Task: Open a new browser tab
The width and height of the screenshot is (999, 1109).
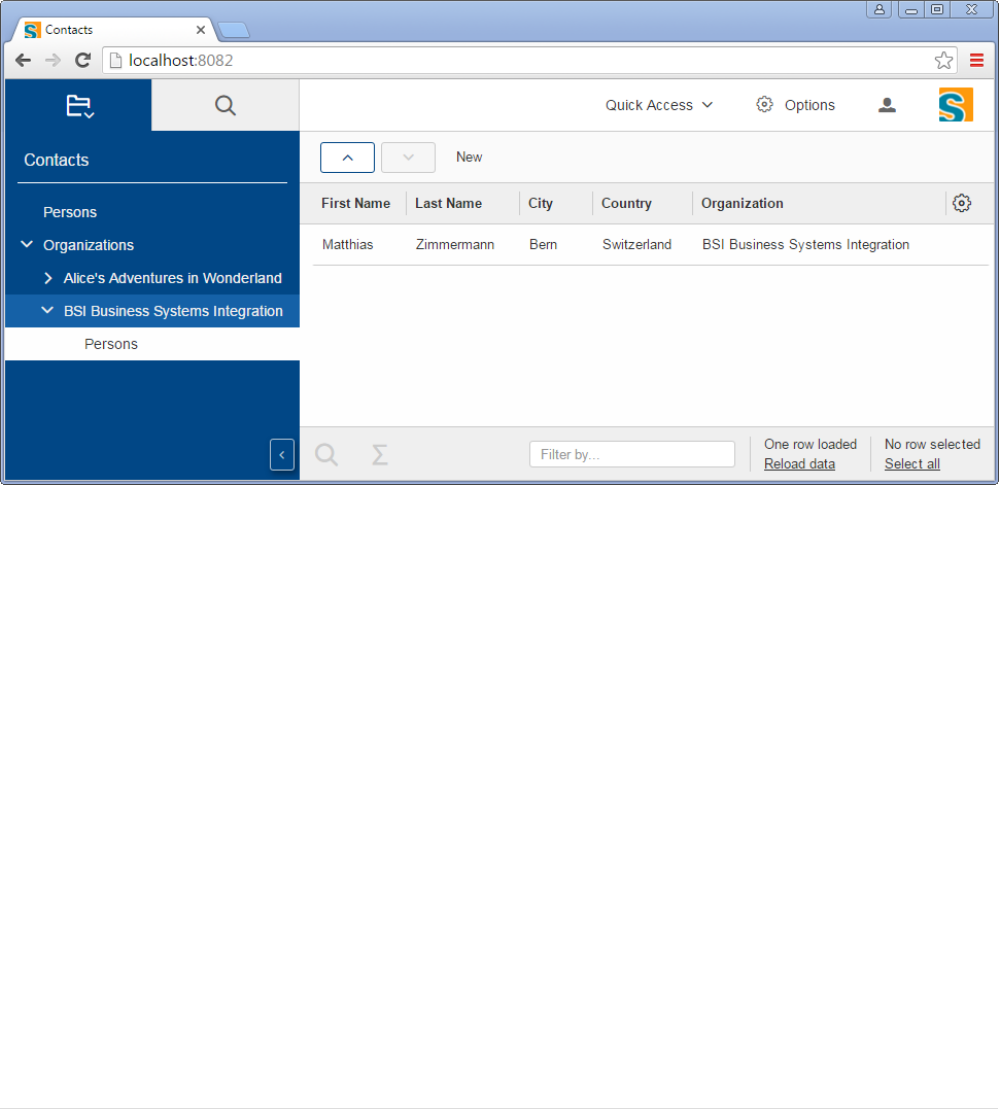Action: pyautogui.click(x=233, y=30)
